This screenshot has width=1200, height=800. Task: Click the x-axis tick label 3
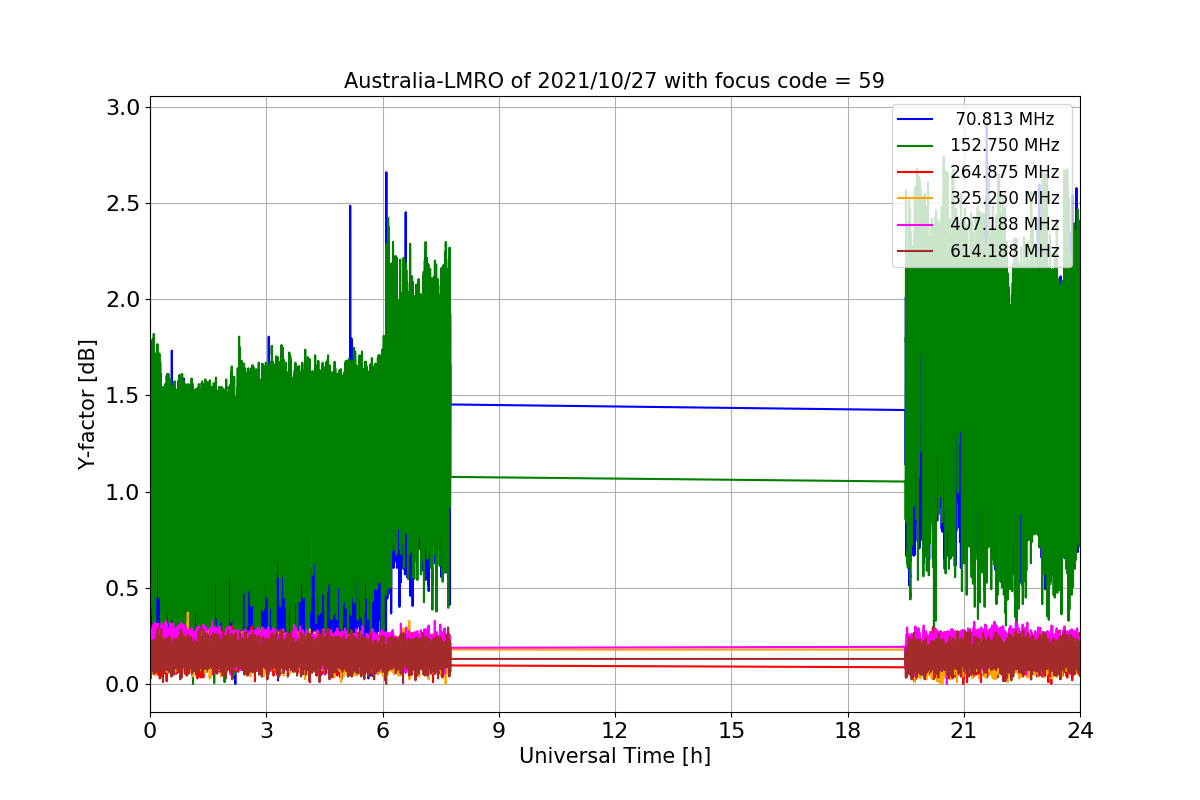(x=266, y=730)
